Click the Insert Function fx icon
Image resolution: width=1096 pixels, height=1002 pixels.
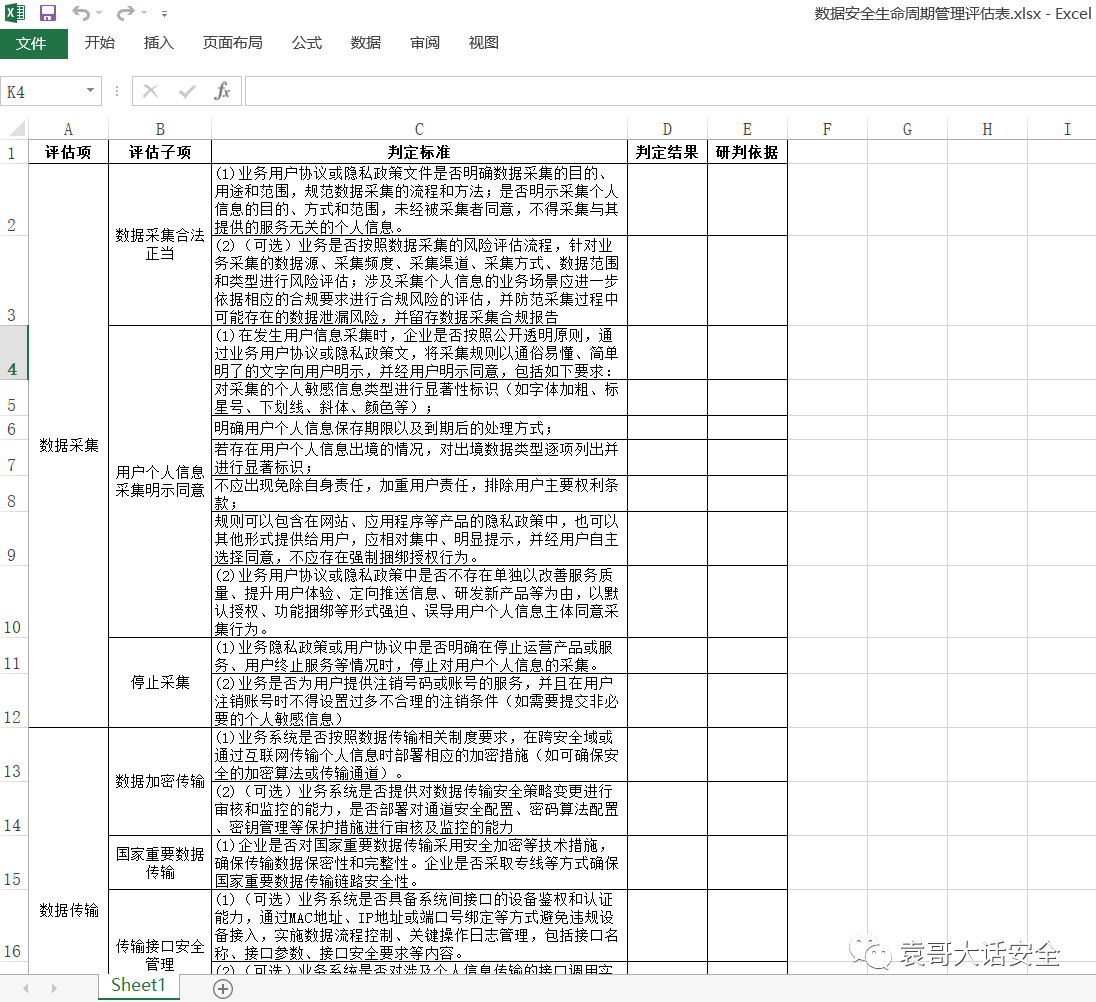222,91
